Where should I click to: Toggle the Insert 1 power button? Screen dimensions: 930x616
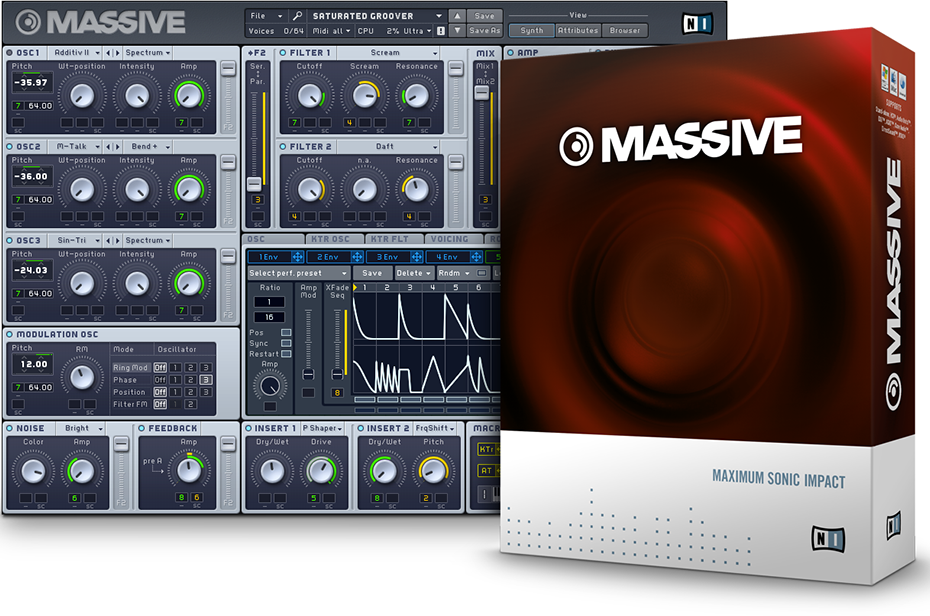point(247,428)
